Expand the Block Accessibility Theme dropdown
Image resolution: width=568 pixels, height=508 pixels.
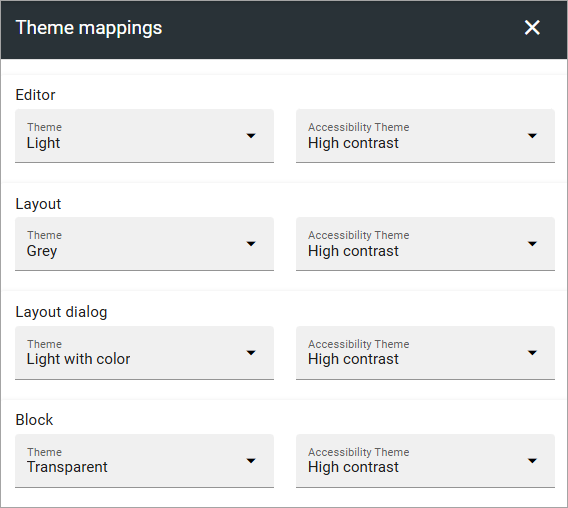(425, 461)
